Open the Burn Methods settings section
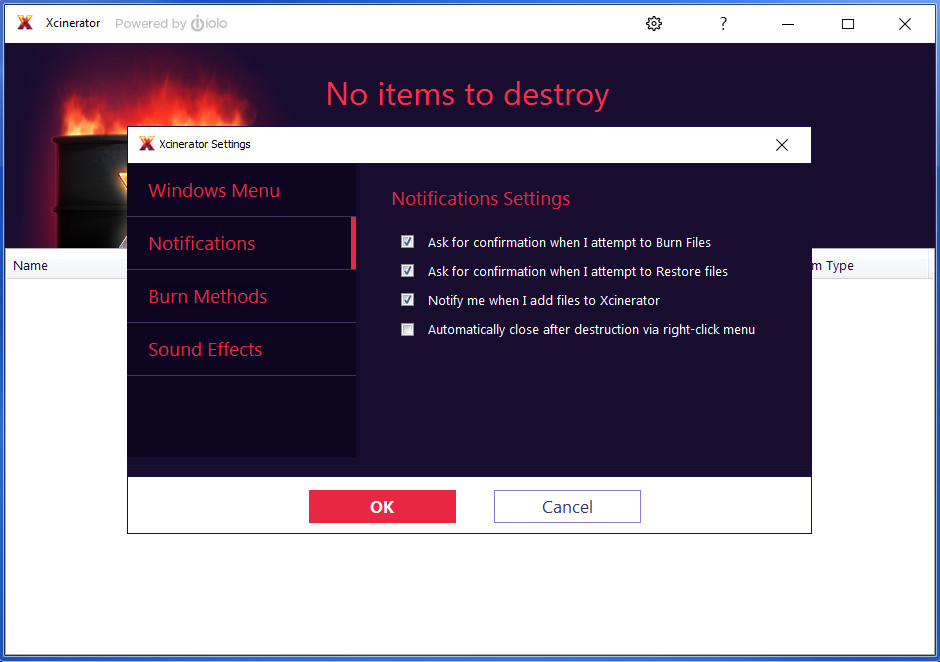 point(208,296)
